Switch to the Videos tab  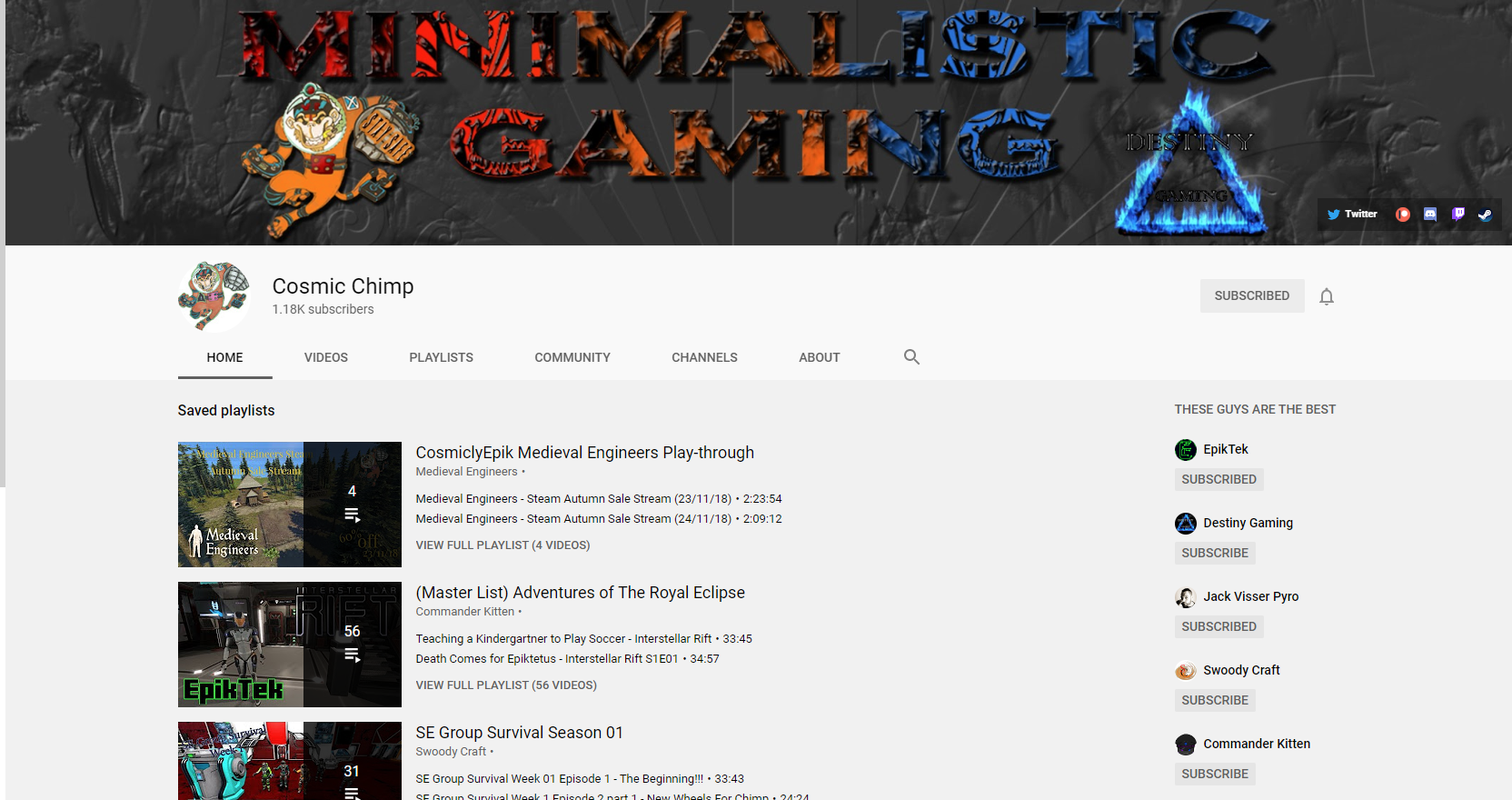[325, 357]
